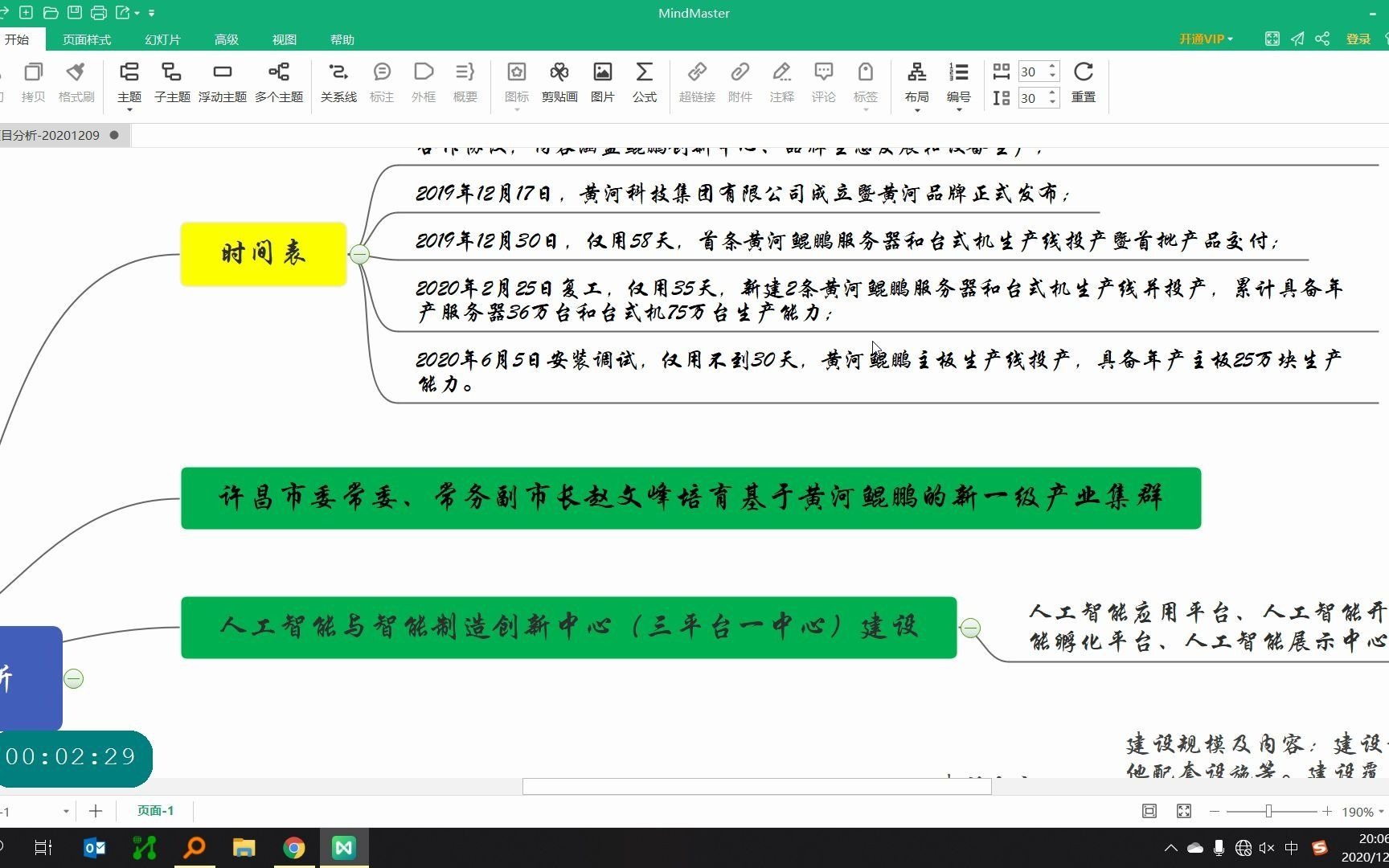This screenshot has height=868, width=1389.
Task: Collapse the 人工智能与智能制造创新中心 branch
Action: (971, 628)
